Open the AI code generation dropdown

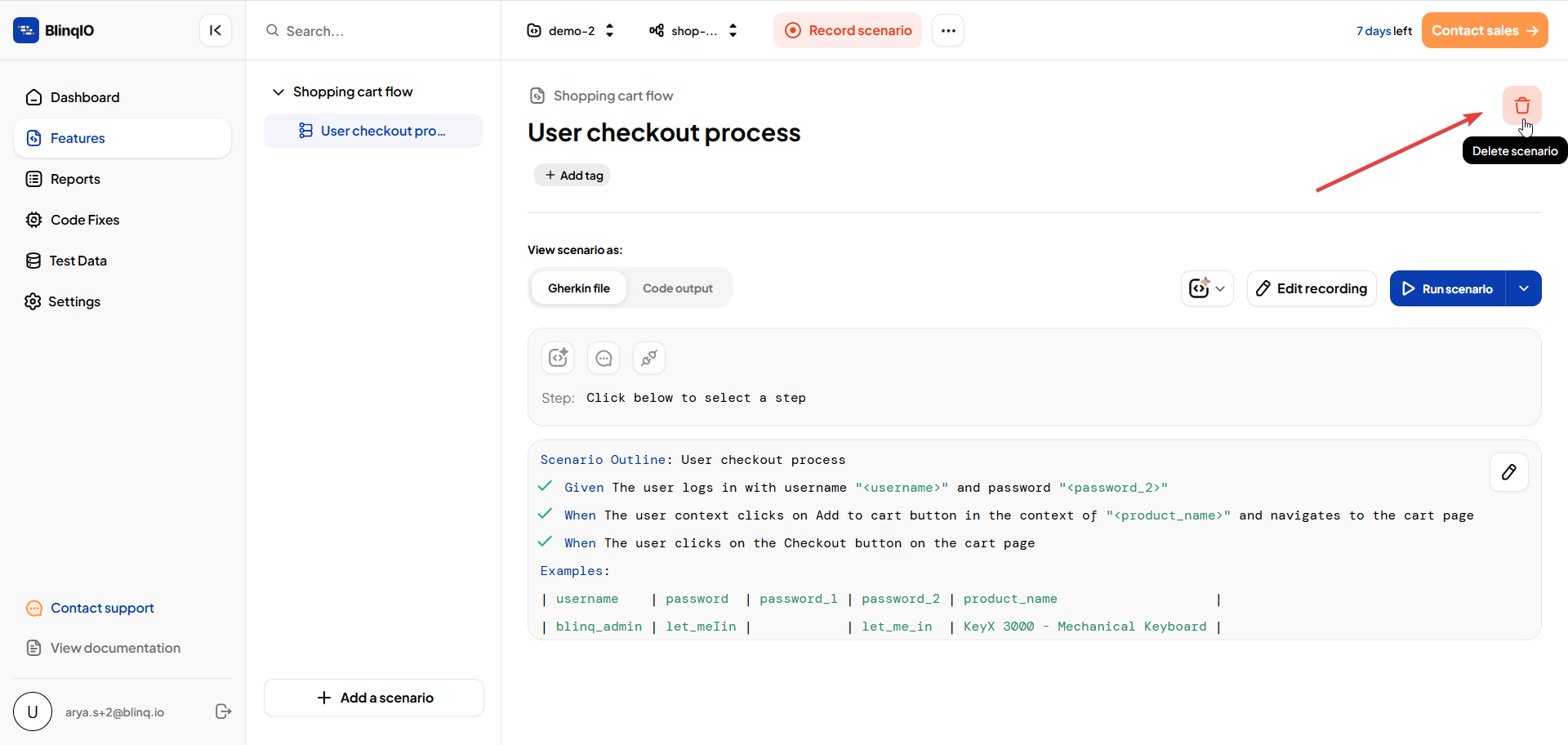pos(1207,288)
